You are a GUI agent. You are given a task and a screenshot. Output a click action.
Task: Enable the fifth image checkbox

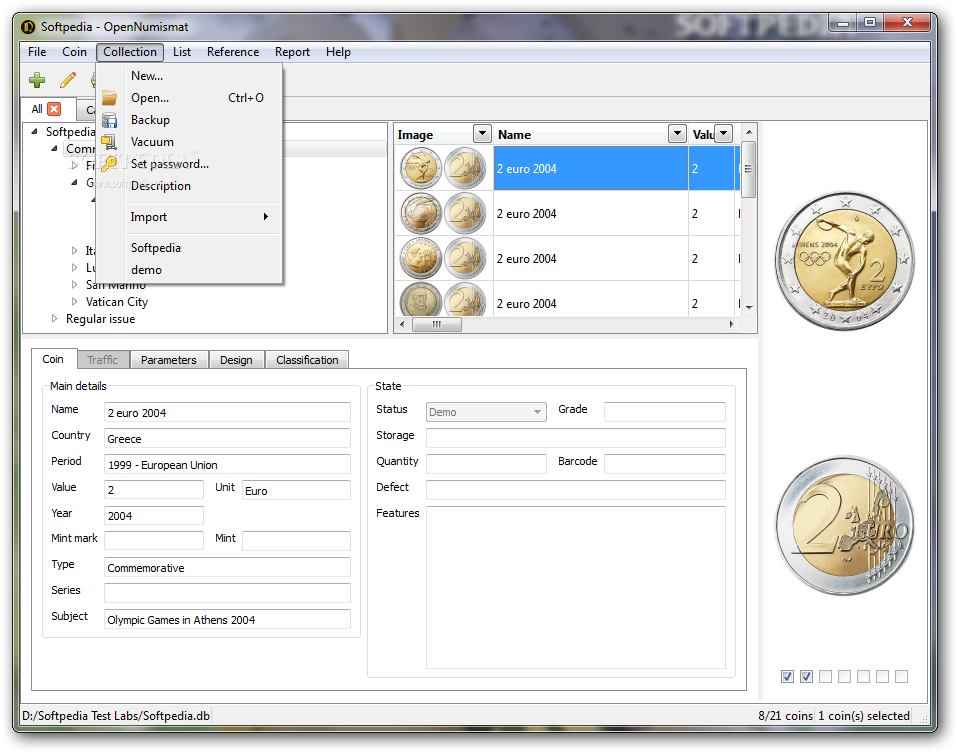863,676
